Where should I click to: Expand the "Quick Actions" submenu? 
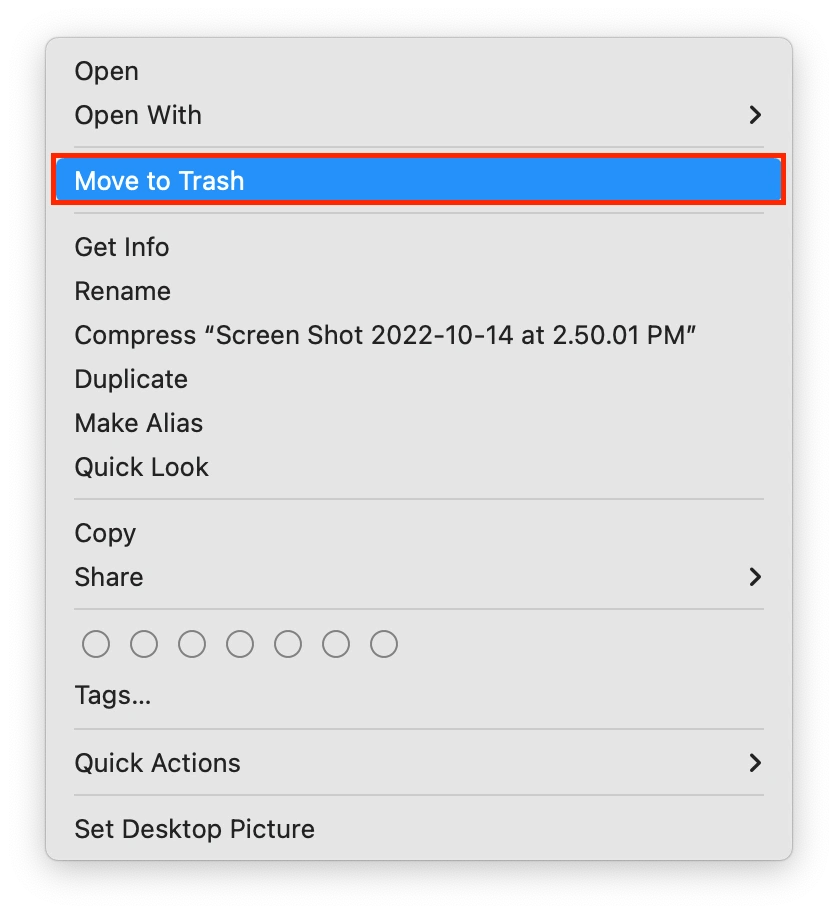click(157, 763)
